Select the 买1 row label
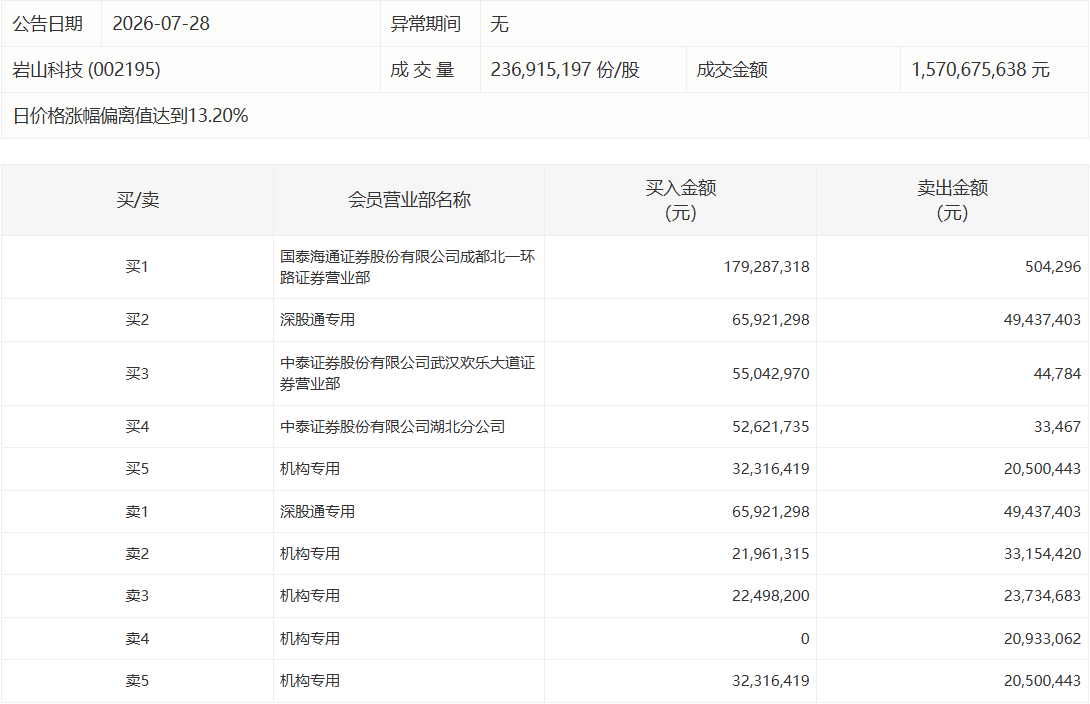1090x704 pixels. point(137,267)
